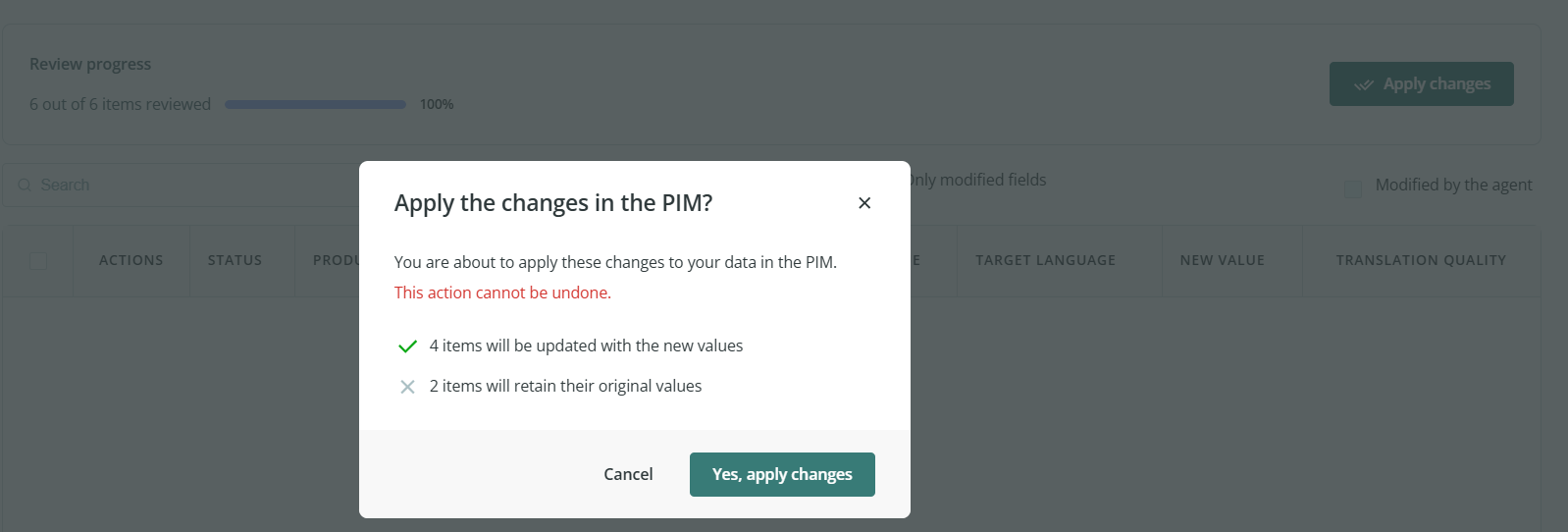Image resolution: width=1568 pixels, height=532 pixels.
Task: Click the New Value column header
Action: pyautogui.click(x=1222, y=260)
